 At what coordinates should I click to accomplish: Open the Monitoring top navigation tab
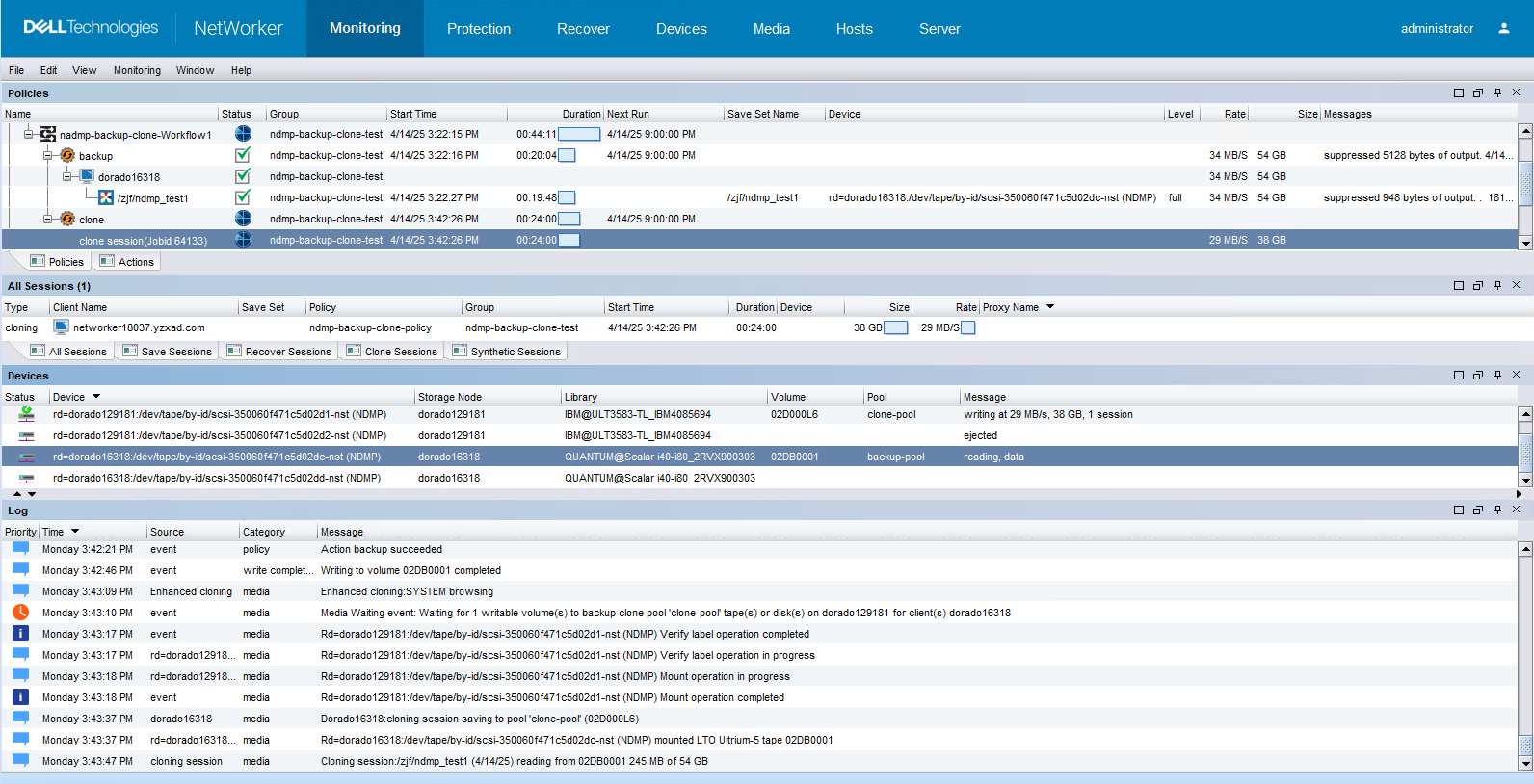tap(365, 29)
